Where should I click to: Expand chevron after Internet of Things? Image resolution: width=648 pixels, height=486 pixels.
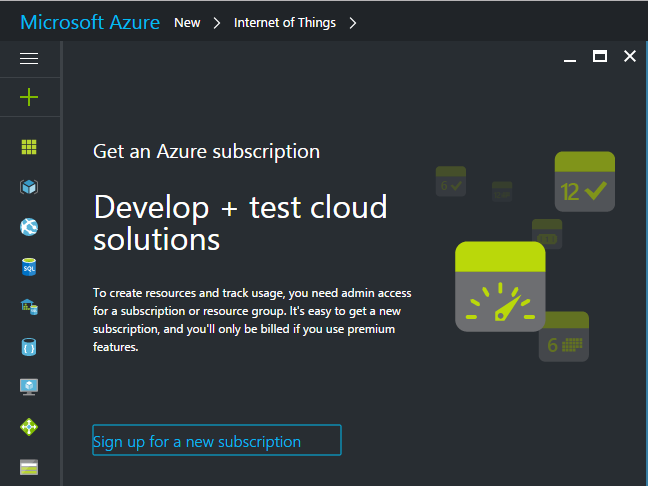click(x=353, y=22)
